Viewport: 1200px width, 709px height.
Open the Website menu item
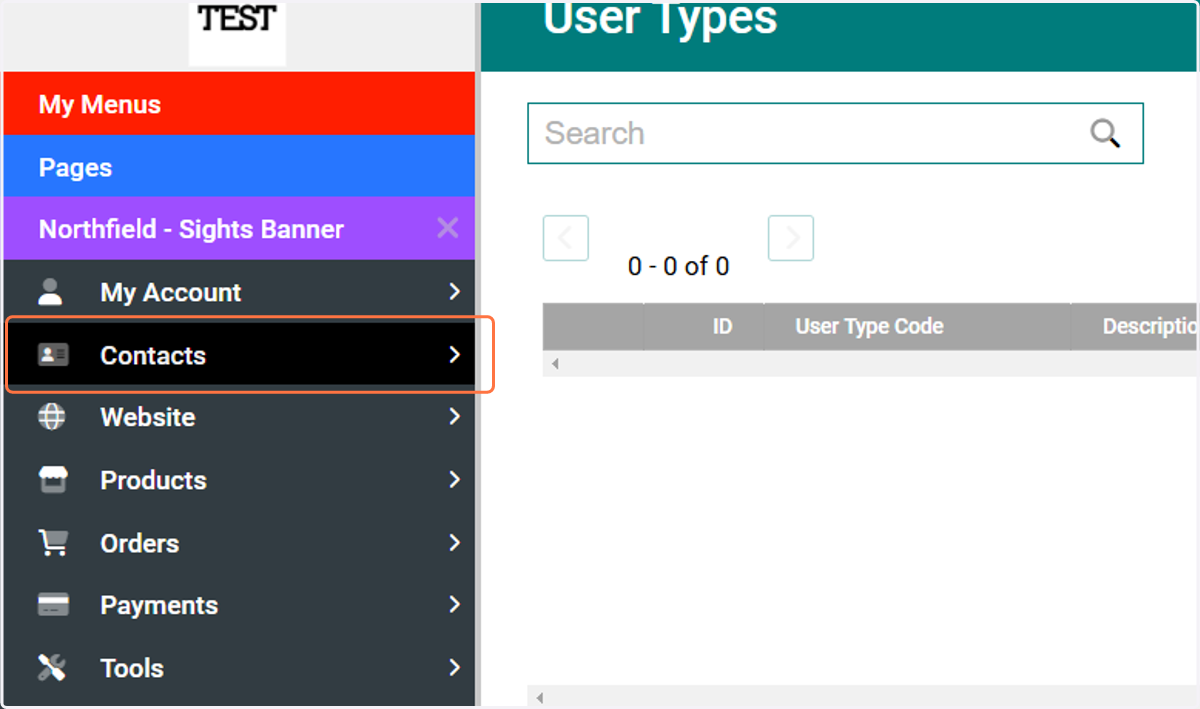239,417
